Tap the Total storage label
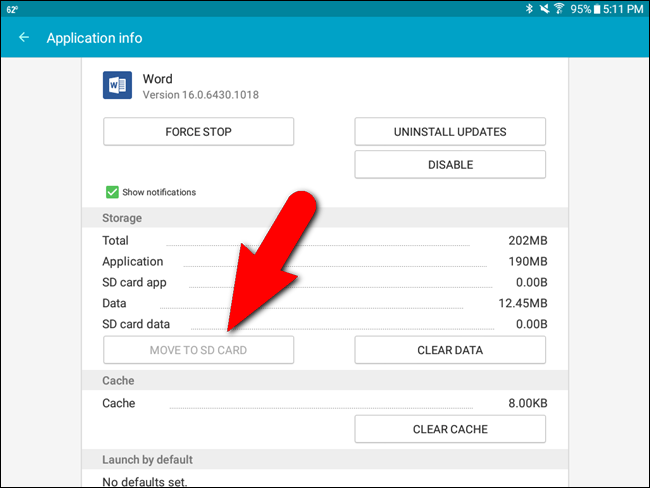The width and height of the screenshot is (650, 488). pyautogui.click(x=115, y=240)
